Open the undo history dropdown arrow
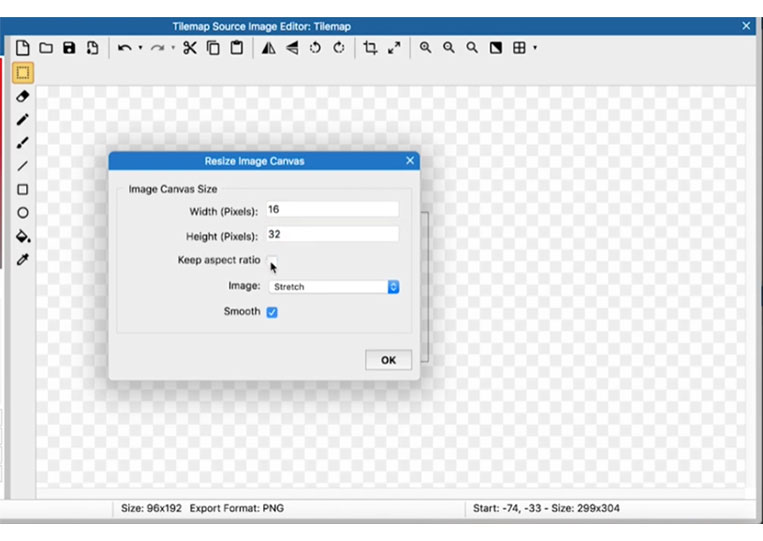 pyautogui.click(x=140, y=48)
